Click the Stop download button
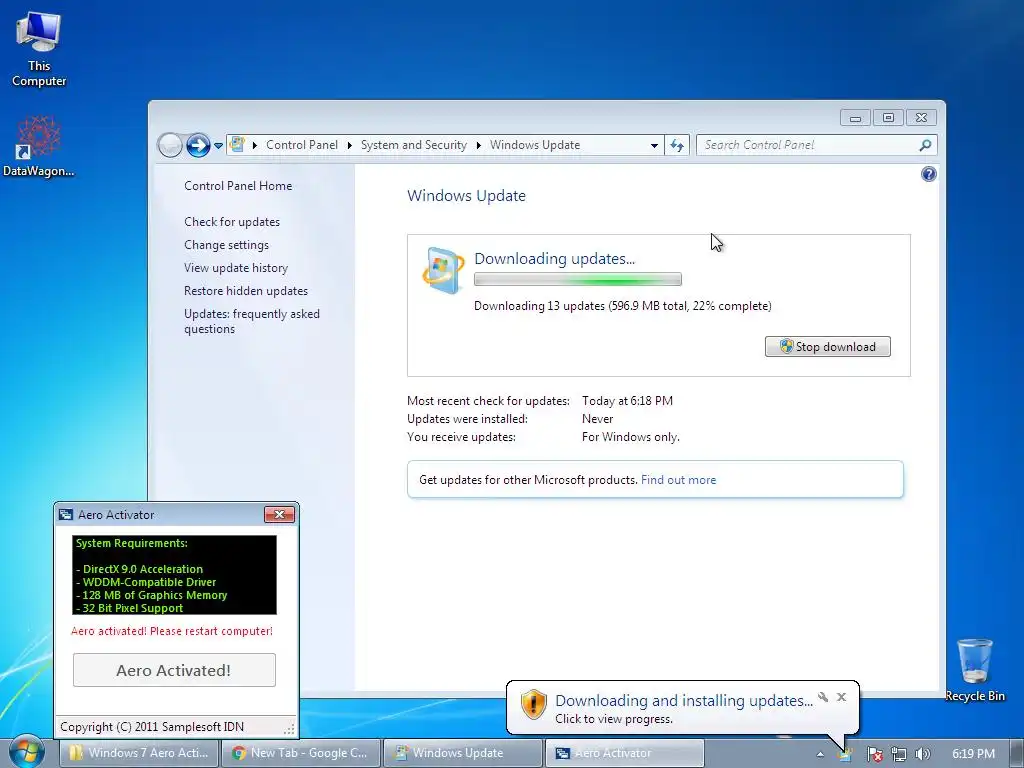1024x768 pixels. pyautogui.click(x=827, y=346)
